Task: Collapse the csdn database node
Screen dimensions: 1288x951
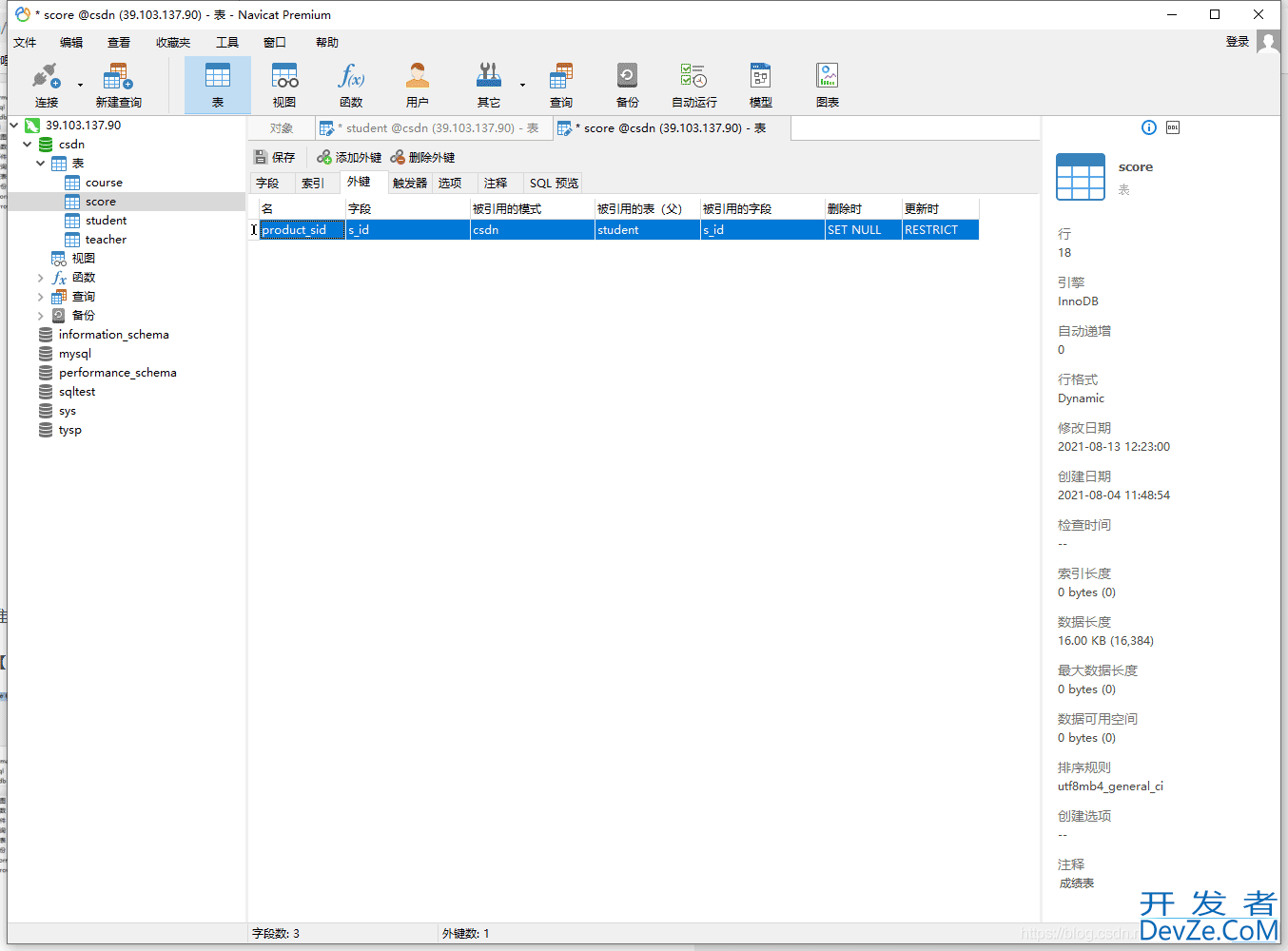Action: click(28, 145)
